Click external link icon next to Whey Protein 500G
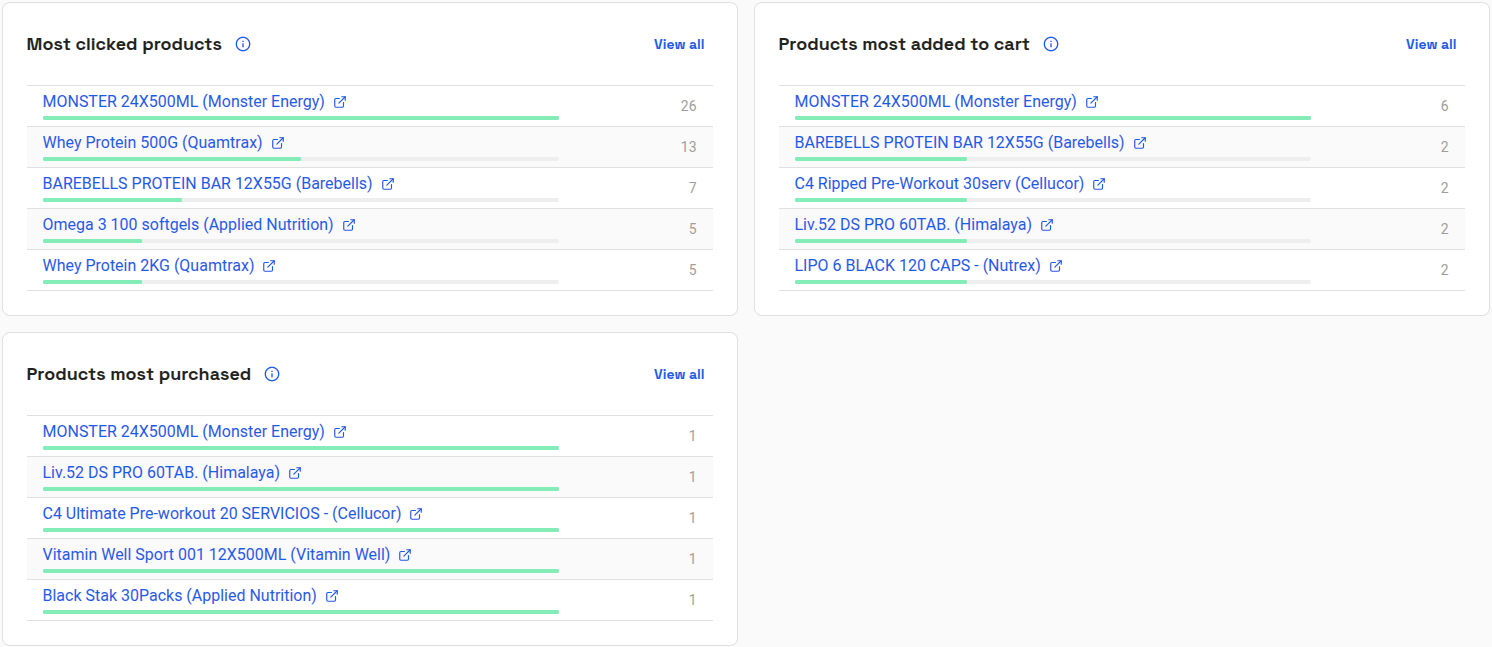Image resolution: width=1492 pixels, height=647 pixels. tap(278, 143)
